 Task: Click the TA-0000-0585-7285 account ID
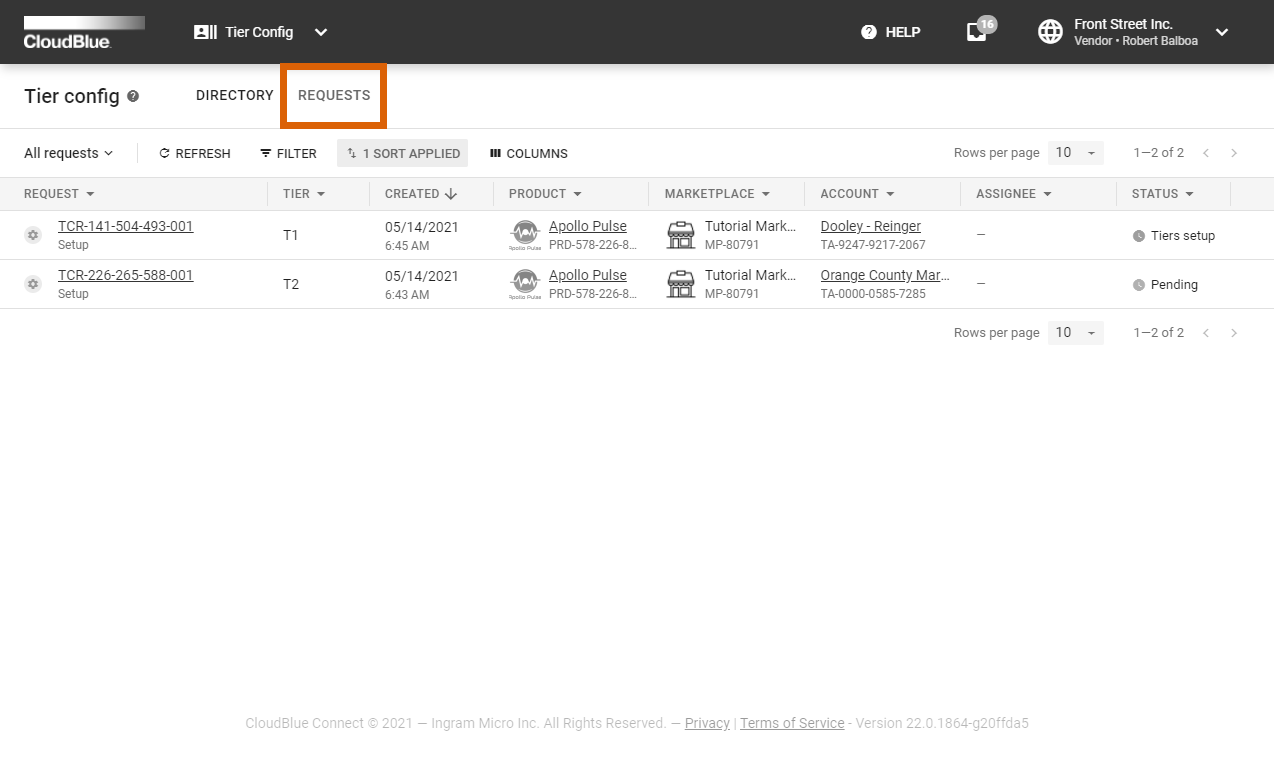873,294
